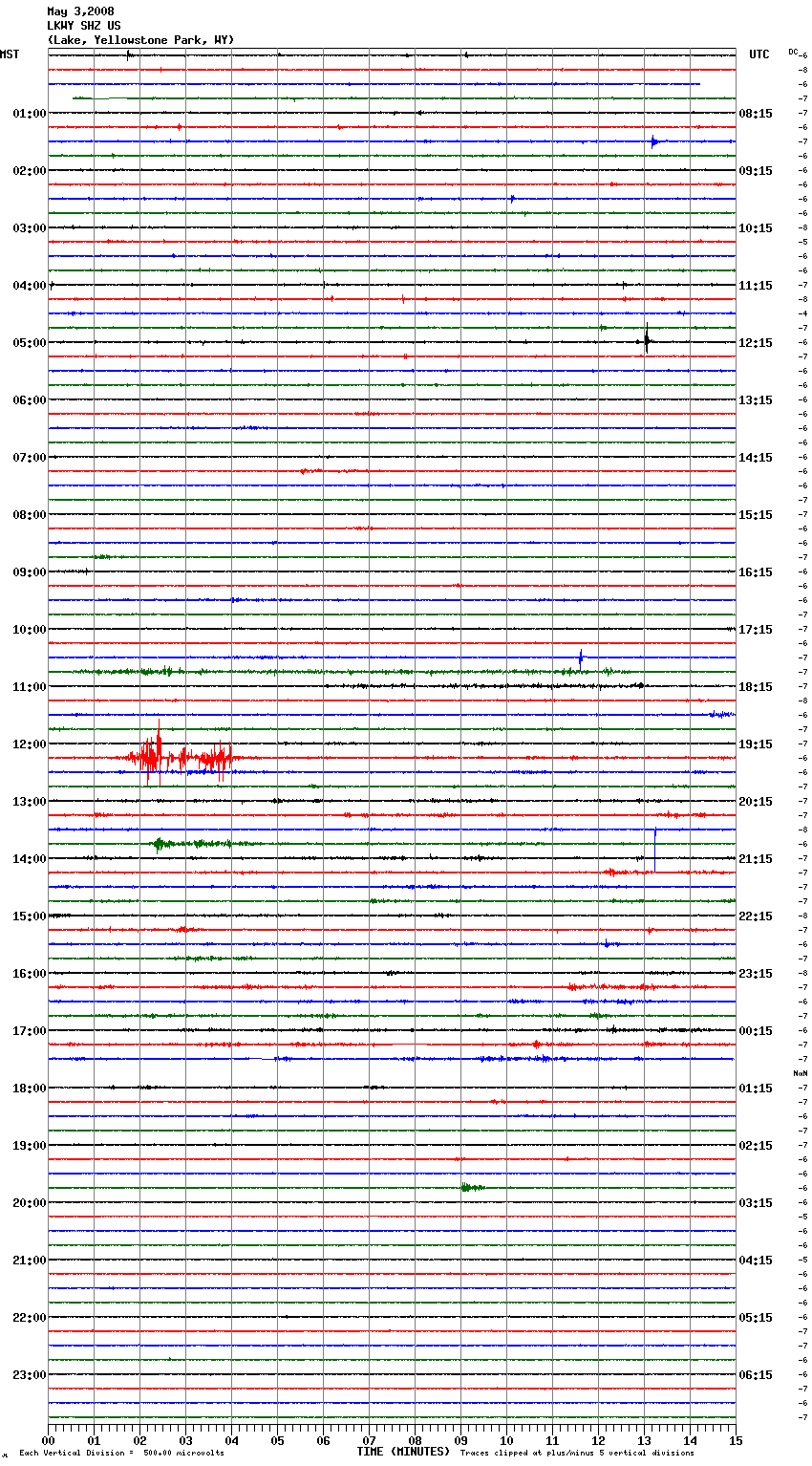The image size is (812, 1466).
Task: Click the 19:15 UTC time label
Action: point(756,744)
